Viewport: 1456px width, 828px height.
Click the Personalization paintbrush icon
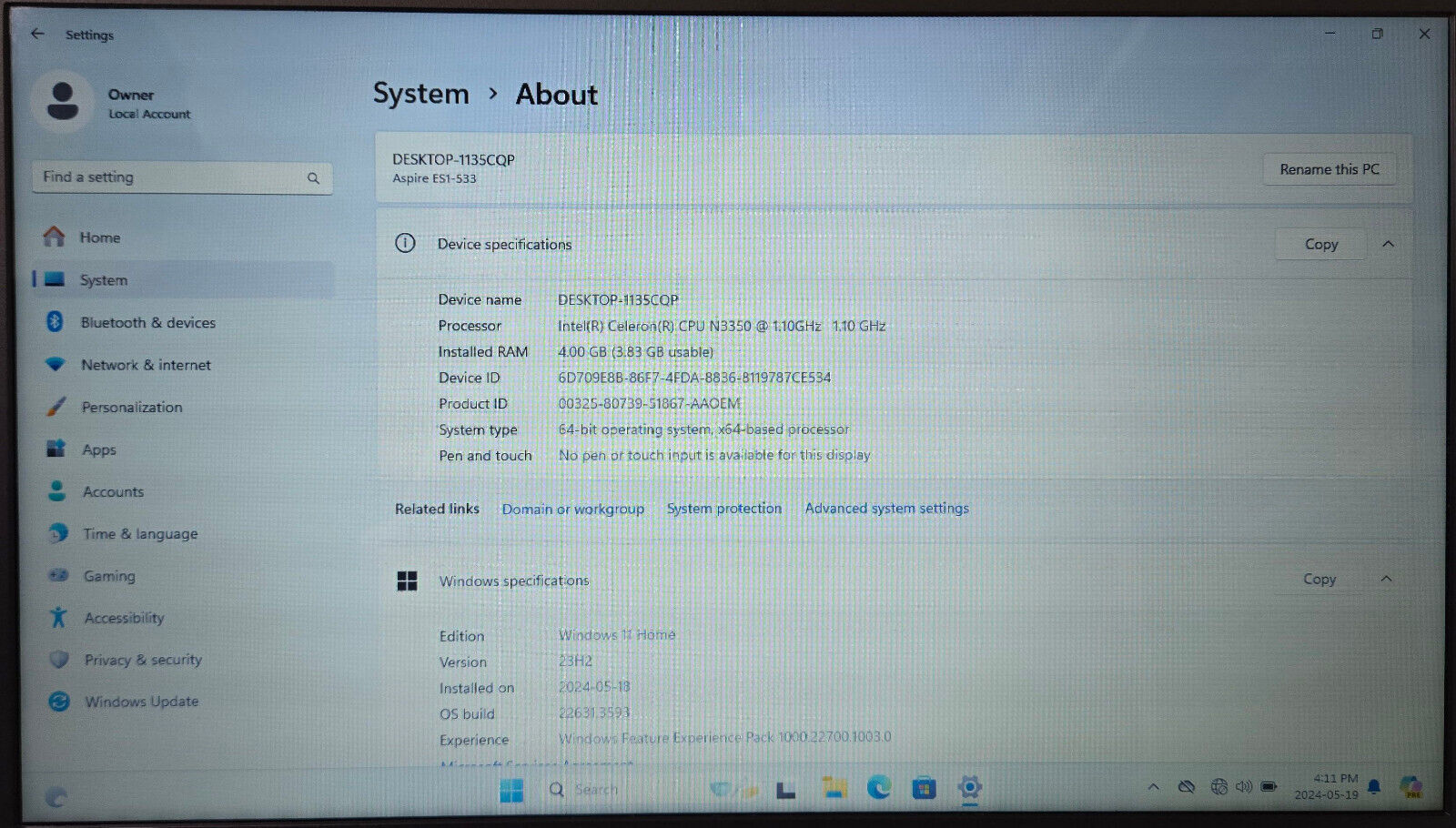pyautogui.click(x=56, y=406)
